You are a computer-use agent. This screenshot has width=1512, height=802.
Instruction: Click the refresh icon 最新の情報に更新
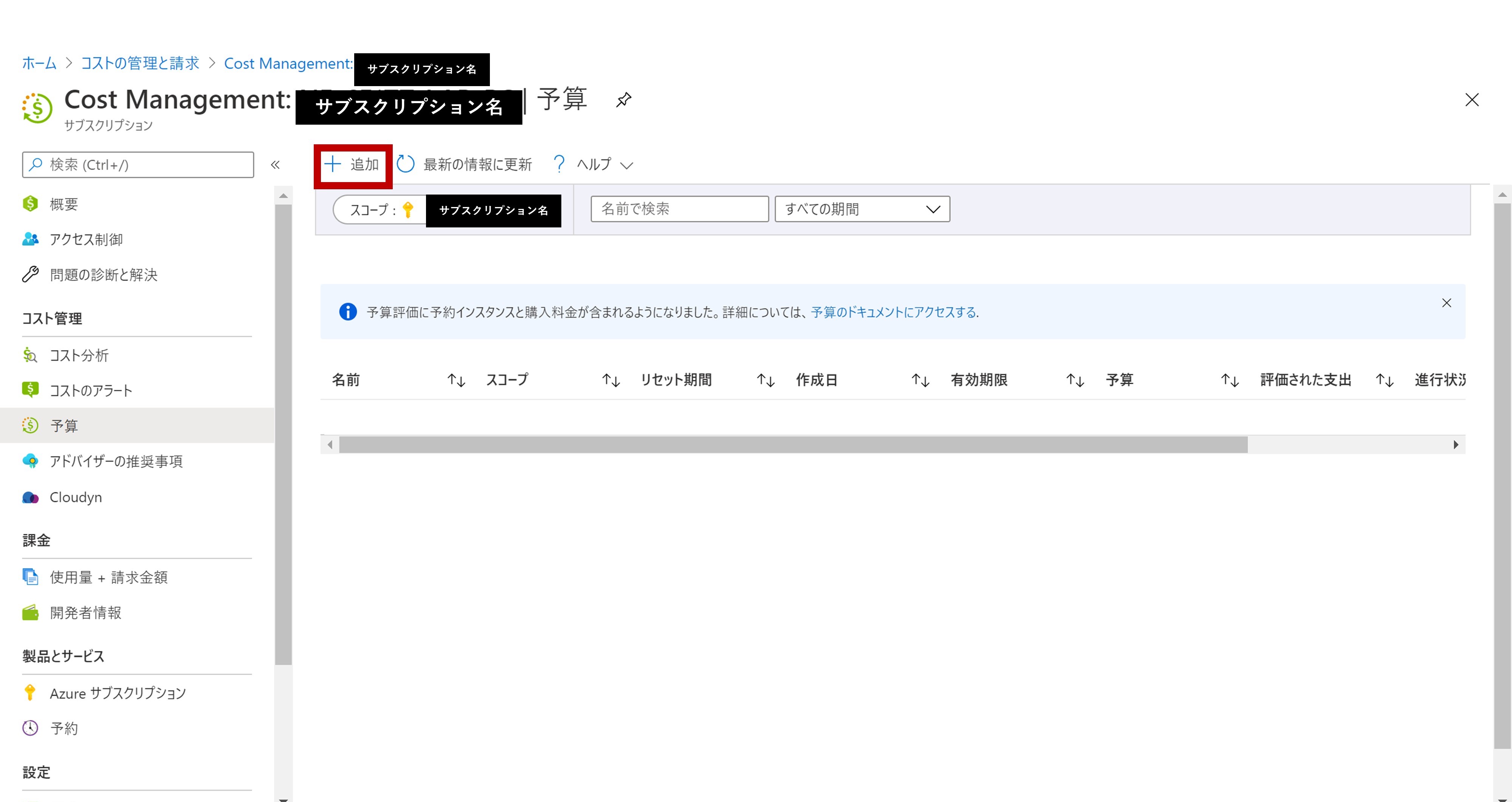pos(406,164)
